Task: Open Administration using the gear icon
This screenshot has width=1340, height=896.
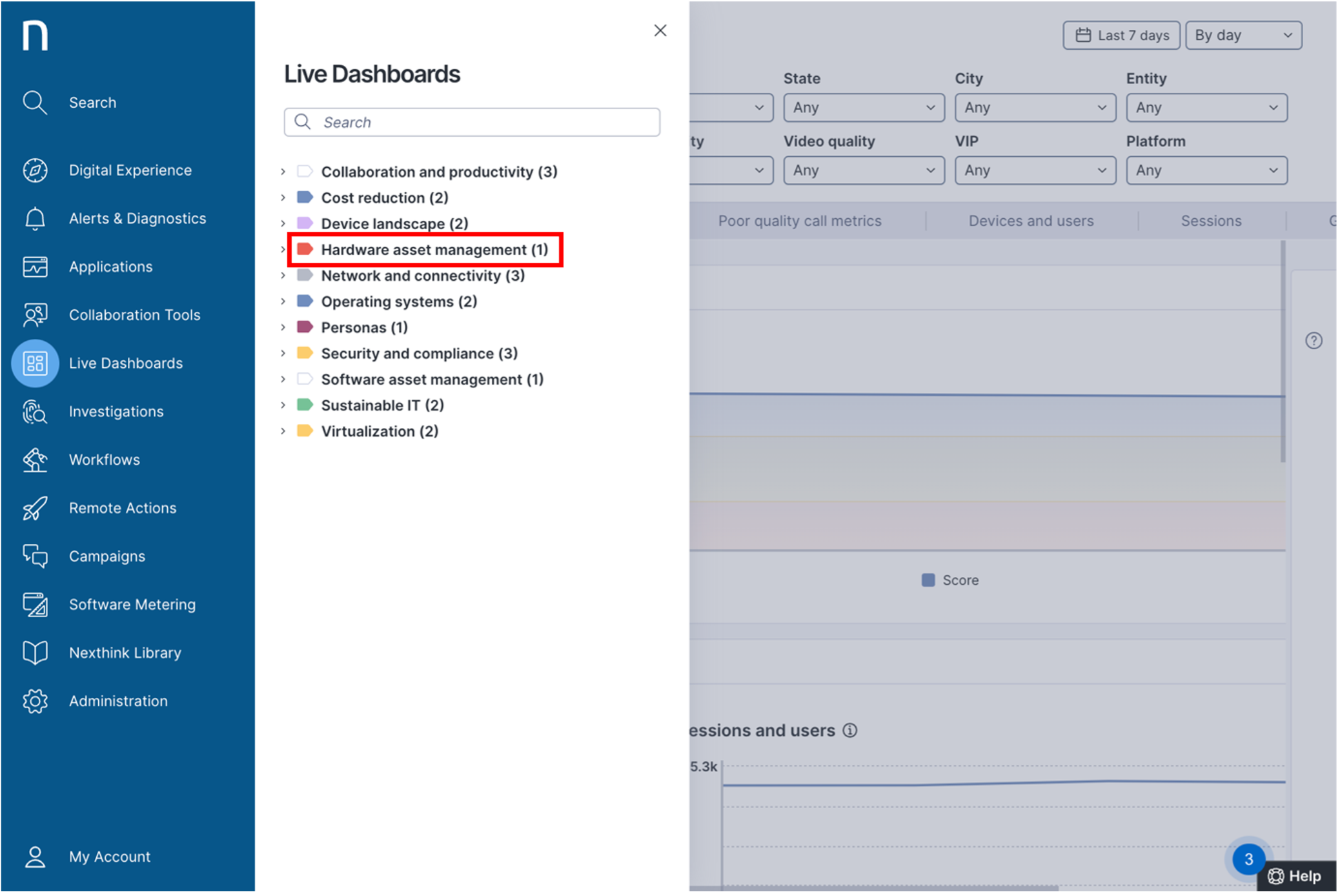Action: (35, 701)
